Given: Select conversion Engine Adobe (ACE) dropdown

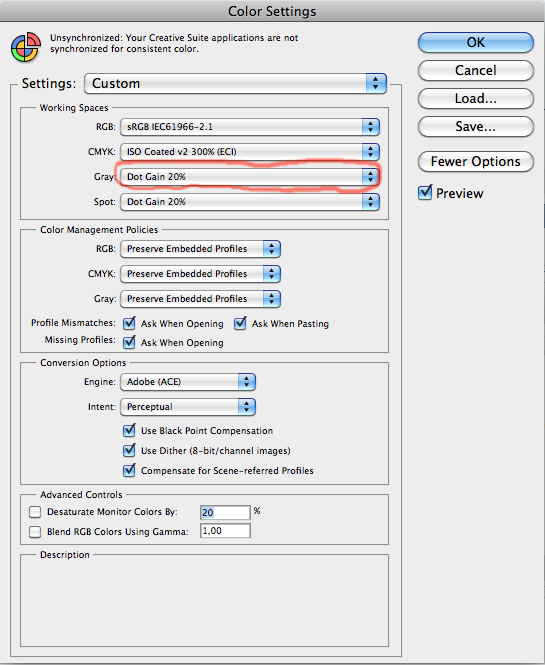Looking at the screenshot, I should 188,382.
